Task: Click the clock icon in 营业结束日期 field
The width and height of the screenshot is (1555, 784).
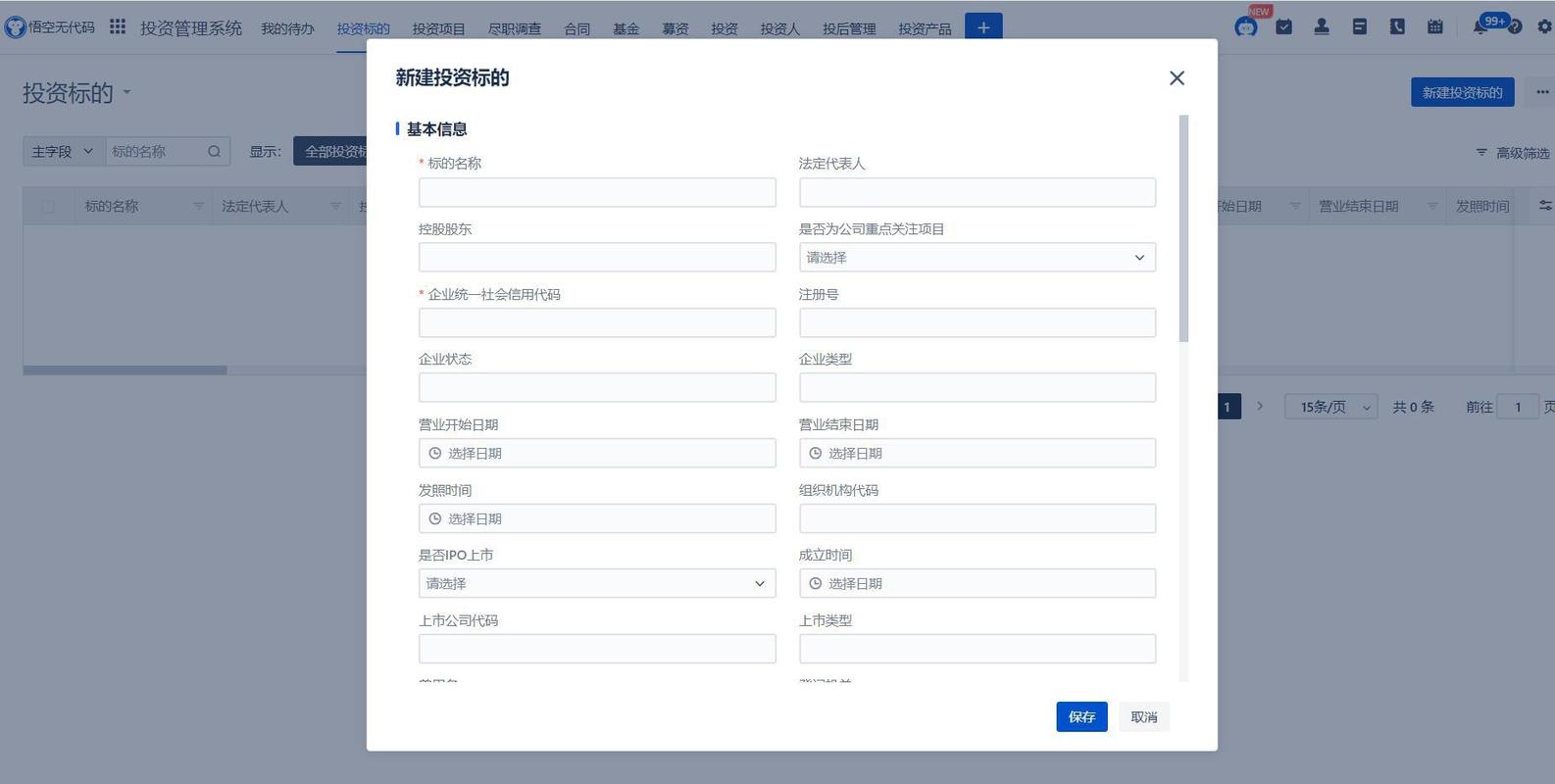Action: [x=816, y=453]
